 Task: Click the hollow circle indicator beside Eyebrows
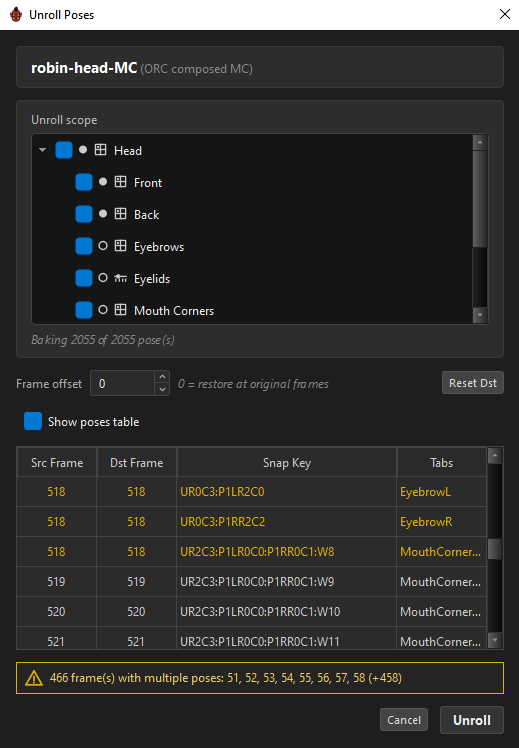tap(103, 246)
